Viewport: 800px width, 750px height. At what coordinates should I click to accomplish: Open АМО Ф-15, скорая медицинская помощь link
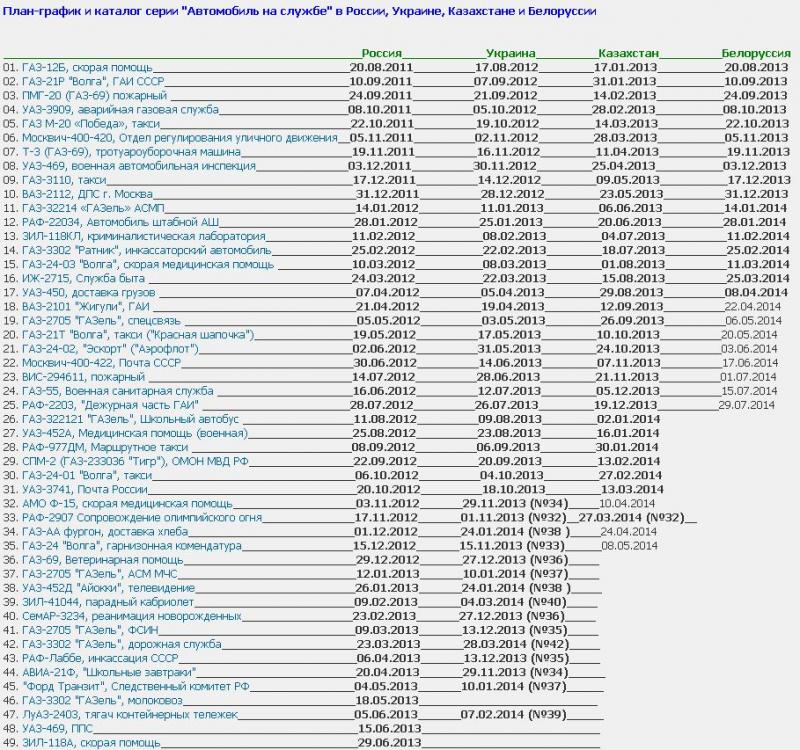tap(127, 503)
